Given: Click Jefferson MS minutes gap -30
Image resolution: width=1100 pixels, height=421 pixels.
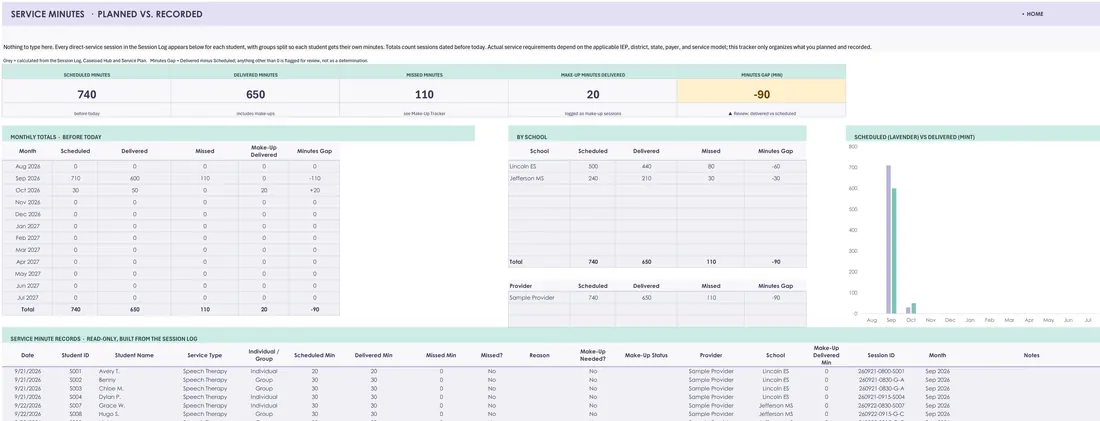Looking at the screenshot, I should [x=776, y=178].
